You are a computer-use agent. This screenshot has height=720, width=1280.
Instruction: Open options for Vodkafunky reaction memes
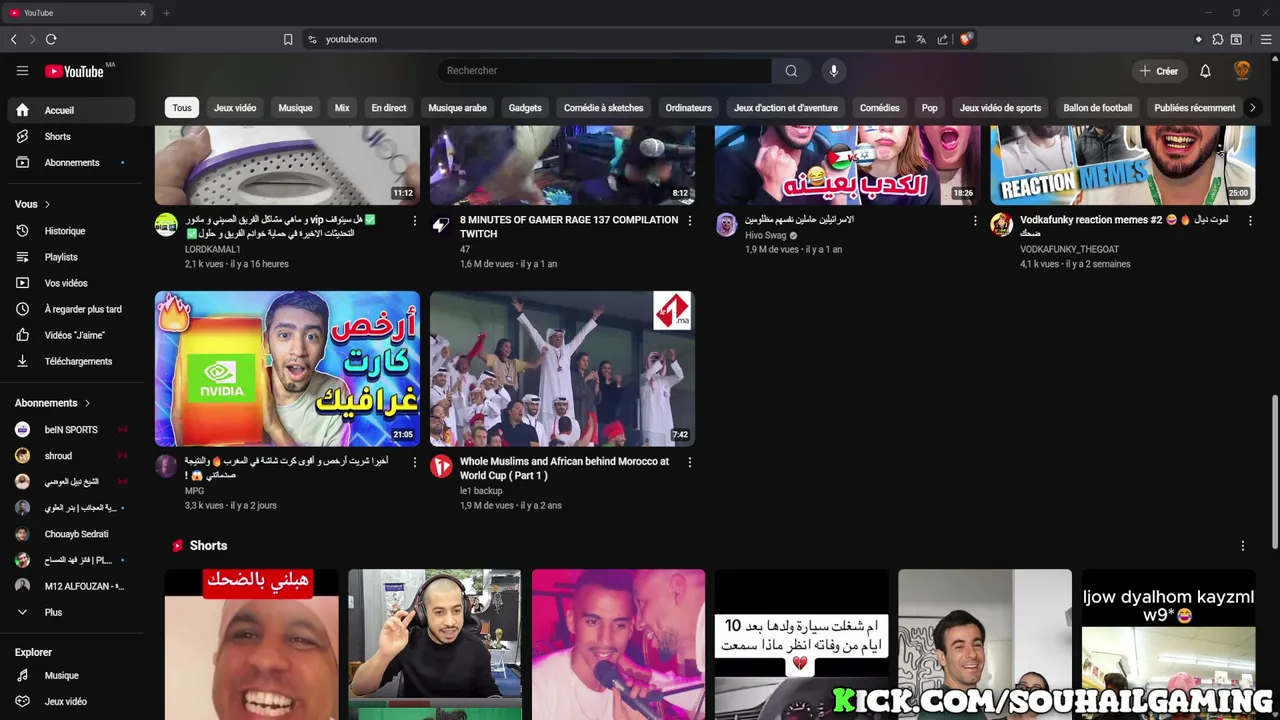(1250, 221)
